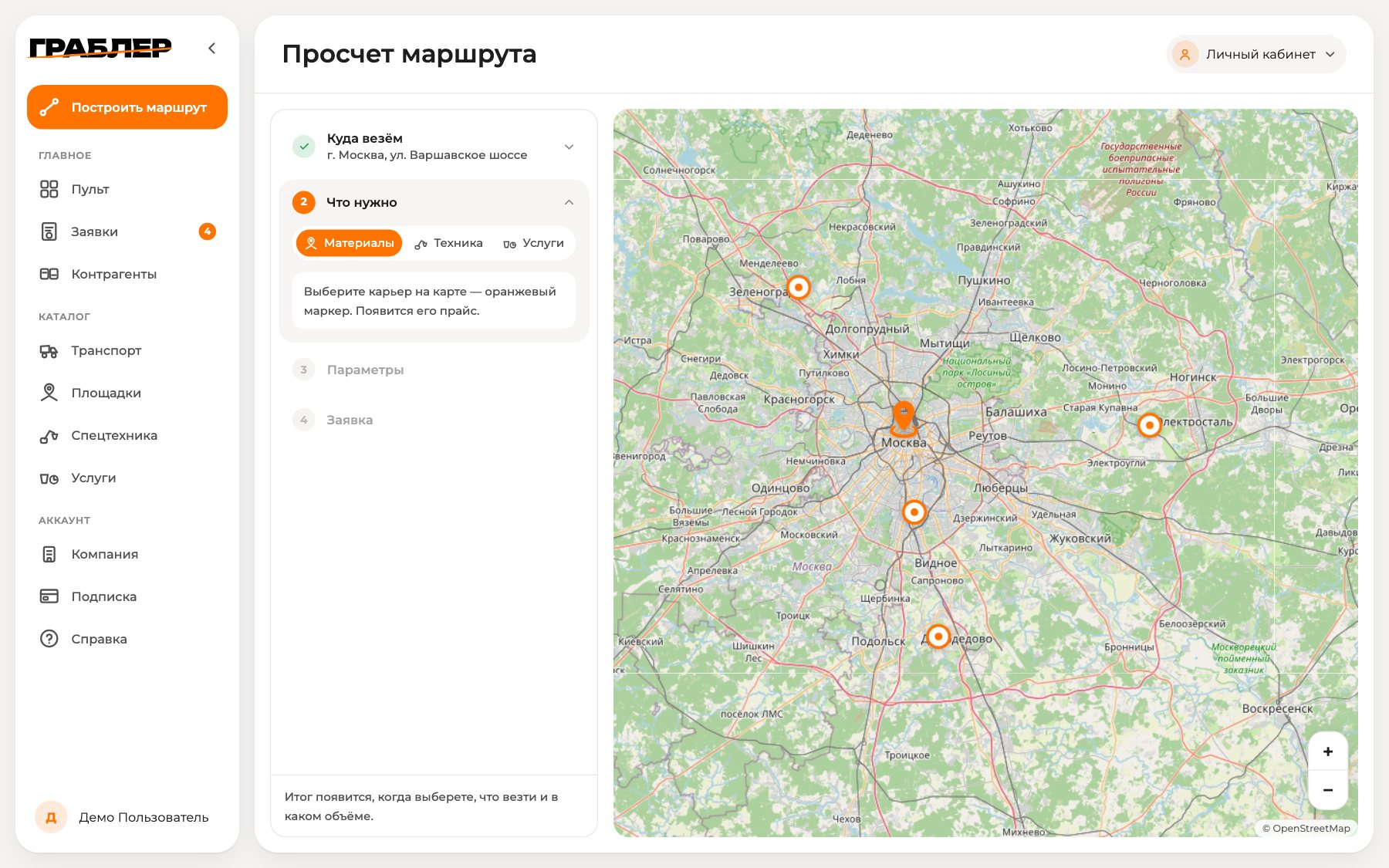The width and height of the screenshot is (1389, 868).
Task: Zoom in the map with plus
Action: click(1328, 751)
